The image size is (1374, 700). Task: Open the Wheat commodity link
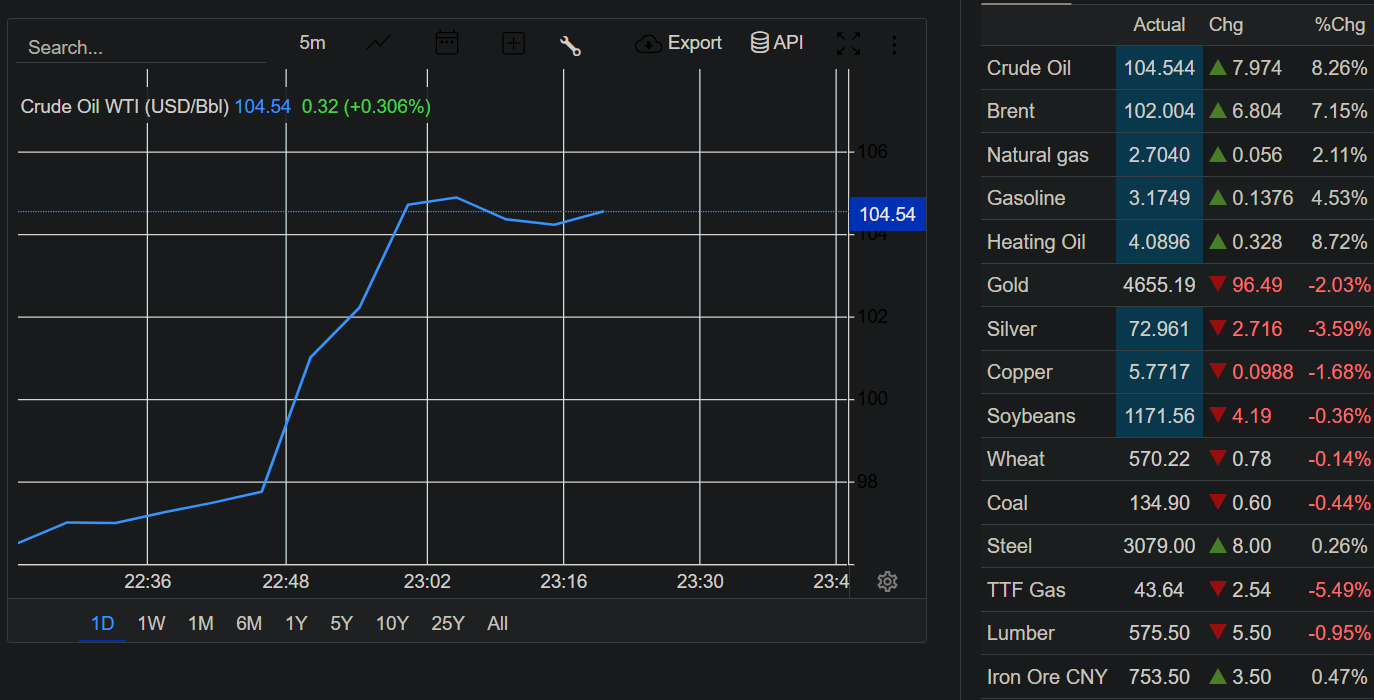(1016, 459)
